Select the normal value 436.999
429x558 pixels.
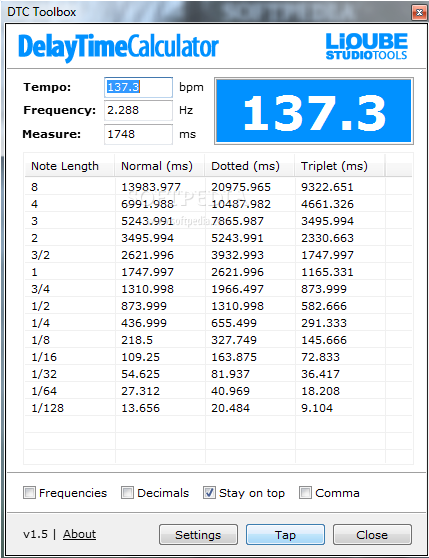[x=144, y=323]
